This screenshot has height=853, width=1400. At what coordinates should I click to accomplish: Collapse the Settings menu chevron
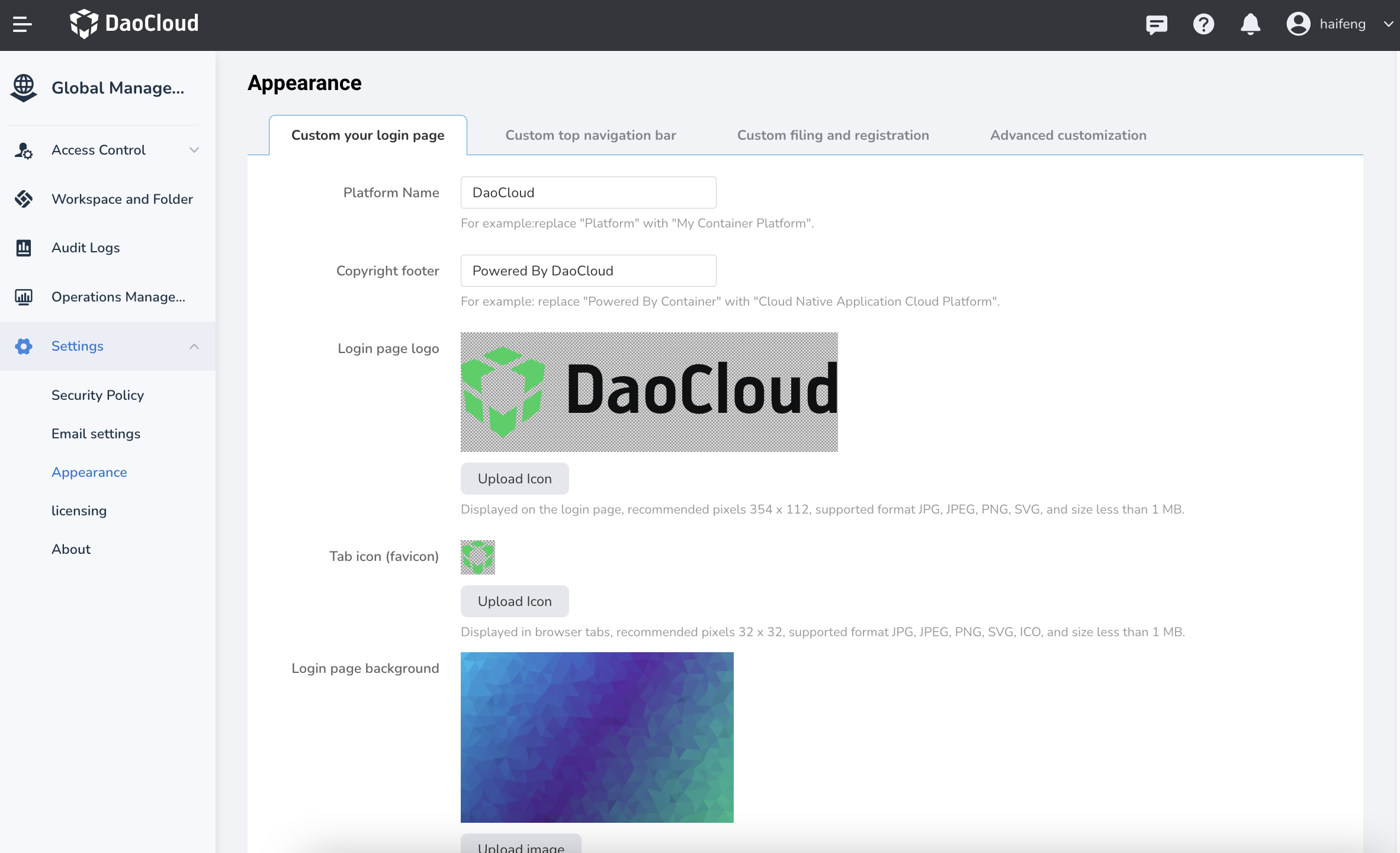point(194,347)
